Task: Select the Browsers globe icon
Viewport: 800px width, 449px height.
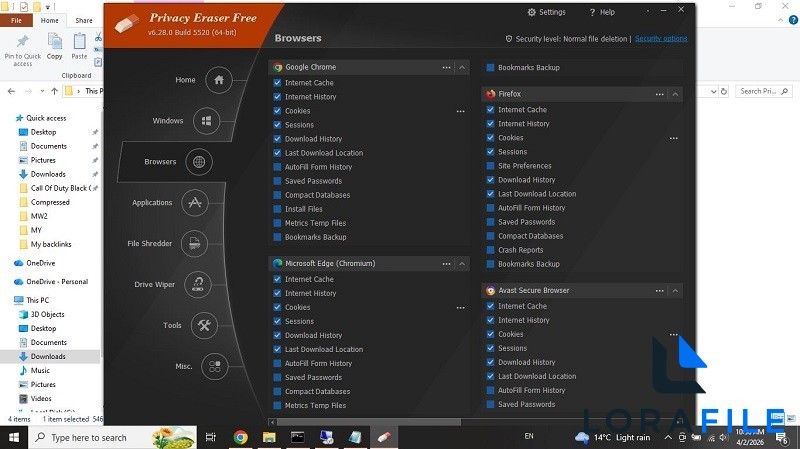Action: 199,162
